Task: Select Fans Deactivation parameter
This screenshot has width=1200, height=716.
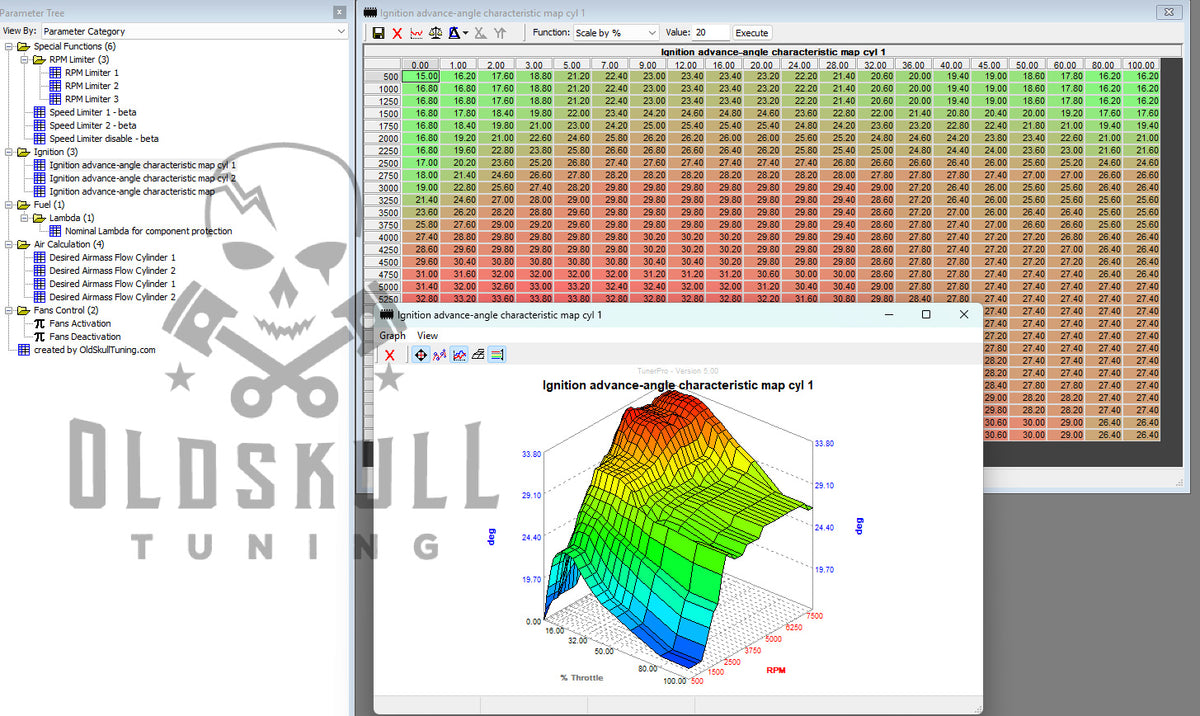Action: click(x=85, y=336)
